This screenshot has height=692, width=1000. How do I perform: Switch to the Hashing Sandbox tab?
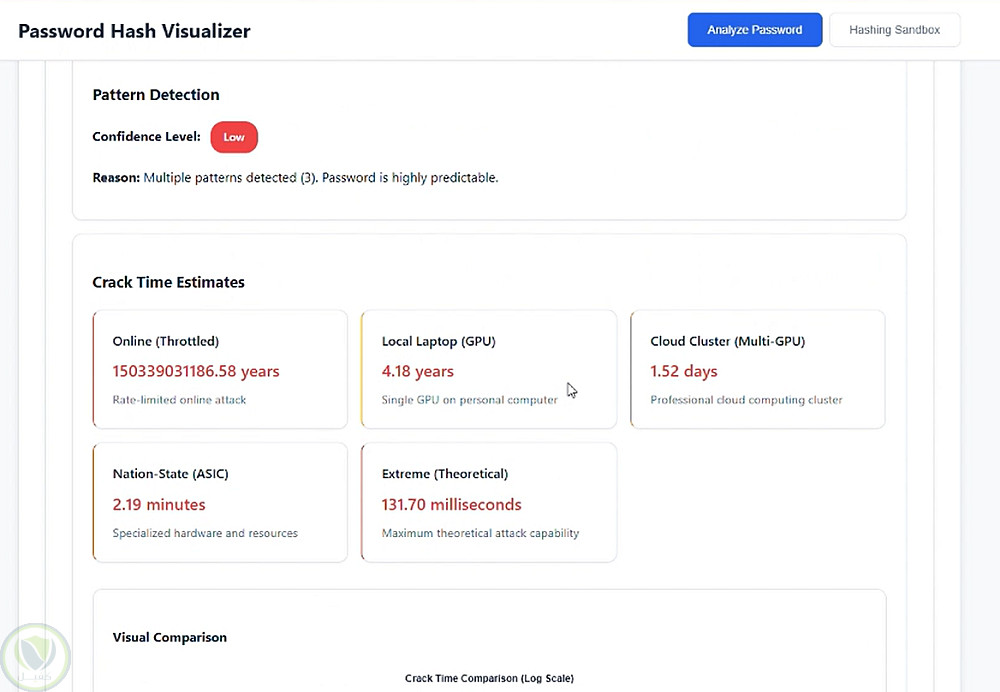click(894, 30)
